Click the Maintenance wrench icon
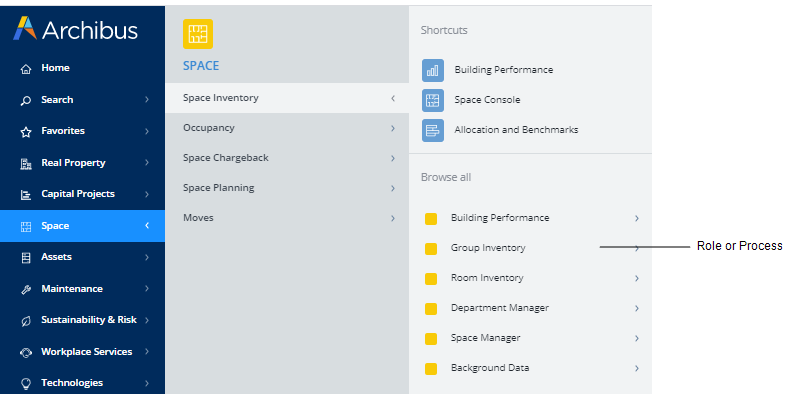The height and width of the screenshot is (394, 805). (26, 289)
